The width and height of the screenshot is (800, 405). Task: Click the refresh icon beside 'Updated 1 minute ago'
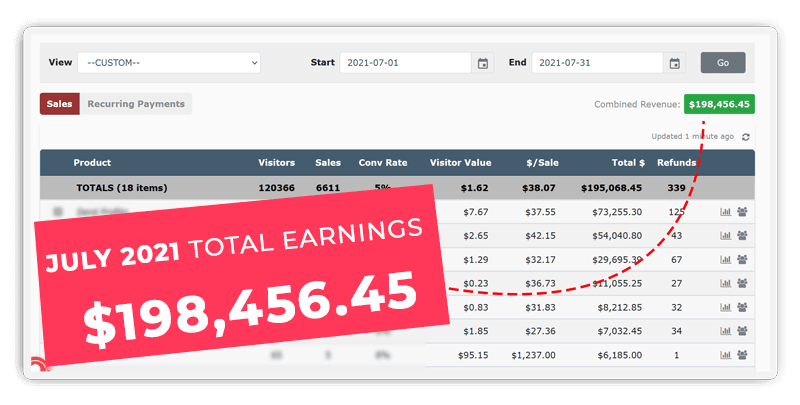[745, 136]
